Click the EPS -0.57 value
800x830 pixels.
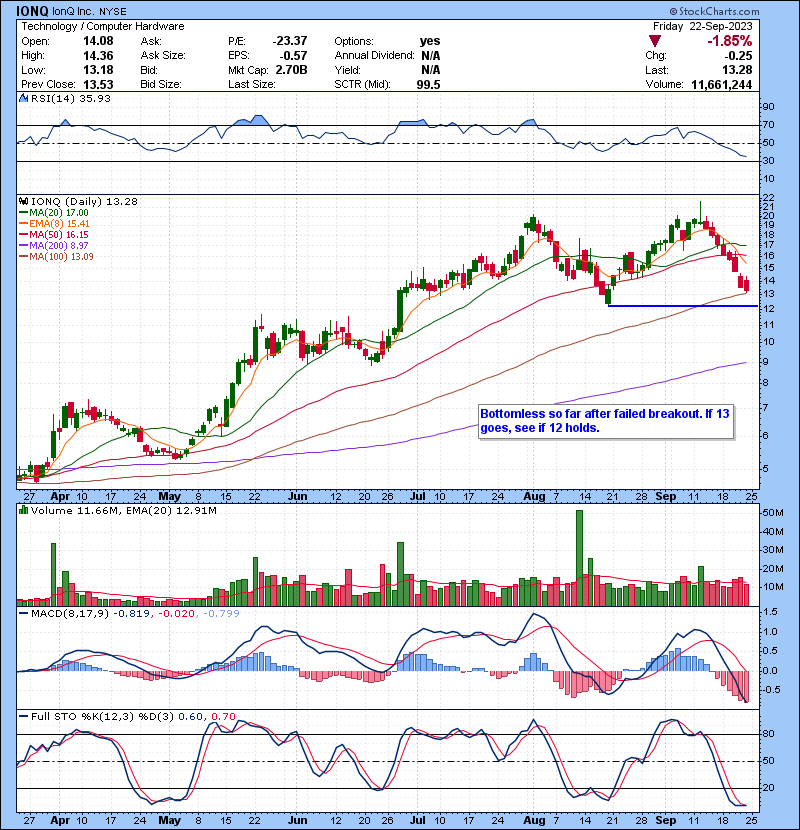pyautogui.click(x=294, y=56)
